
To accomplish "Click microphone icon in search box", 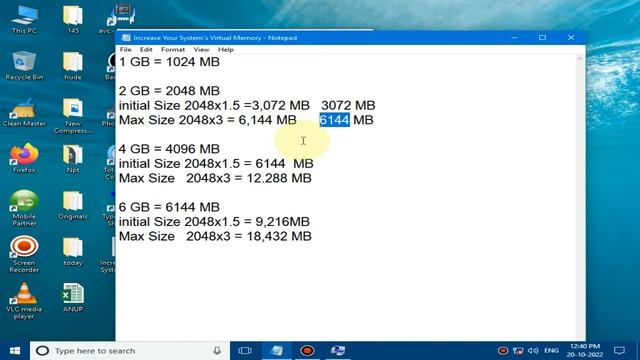I will pos(217,351).
